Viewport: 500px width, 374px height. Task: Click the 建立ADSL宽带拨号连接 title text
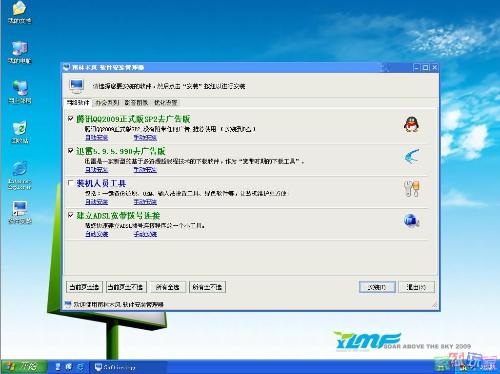click(x=118, y=216)
